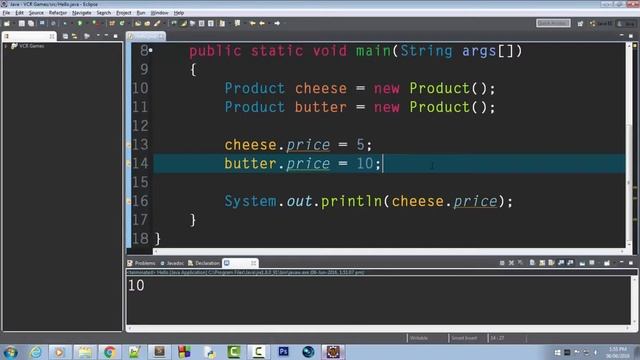This screenshot has height=360, width=640.
Task: Close the Console tab
Action: tap(253, 263)
